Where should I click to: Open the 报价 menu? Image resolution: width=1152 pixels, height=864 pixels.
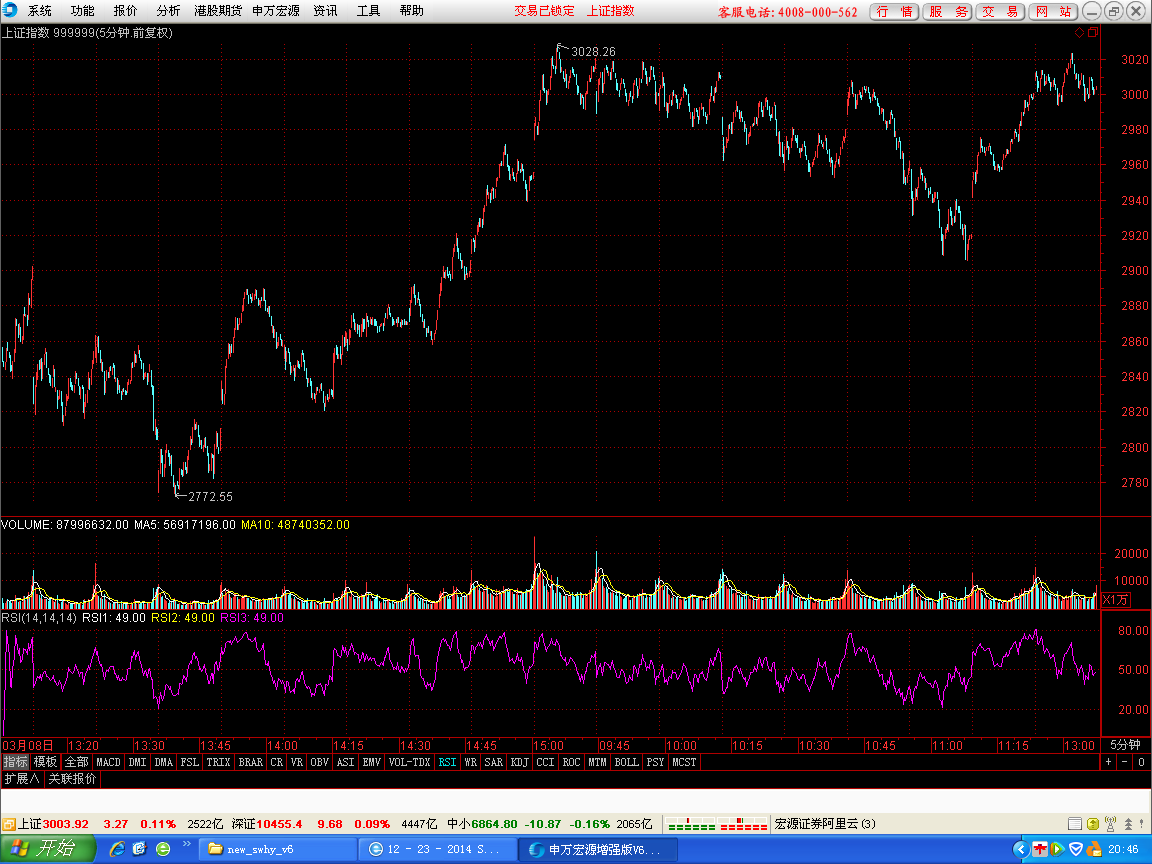(x=125, y=11)
